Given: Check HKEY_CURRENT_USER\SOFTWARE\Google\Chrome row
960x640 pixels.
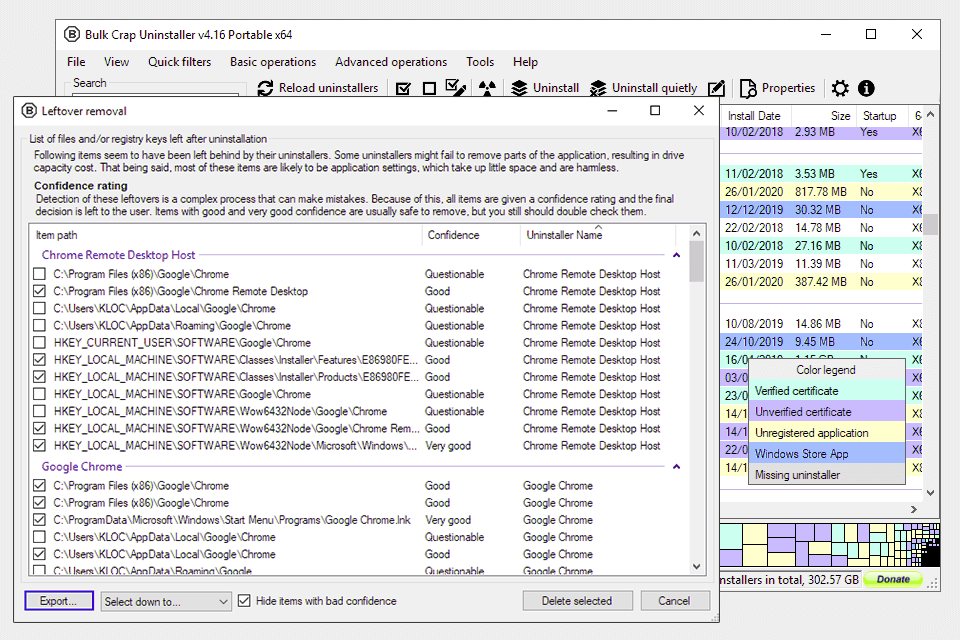Looking at the screenshot, I should pyautogui.click(x=39, y=342).
